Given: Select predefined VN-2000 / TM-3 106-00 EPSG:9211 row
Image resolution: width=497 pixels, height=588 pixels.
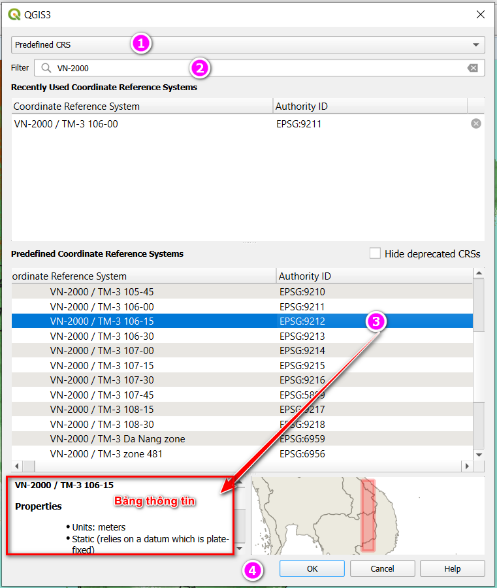Looking at the screenshot, I should (242, 307).
